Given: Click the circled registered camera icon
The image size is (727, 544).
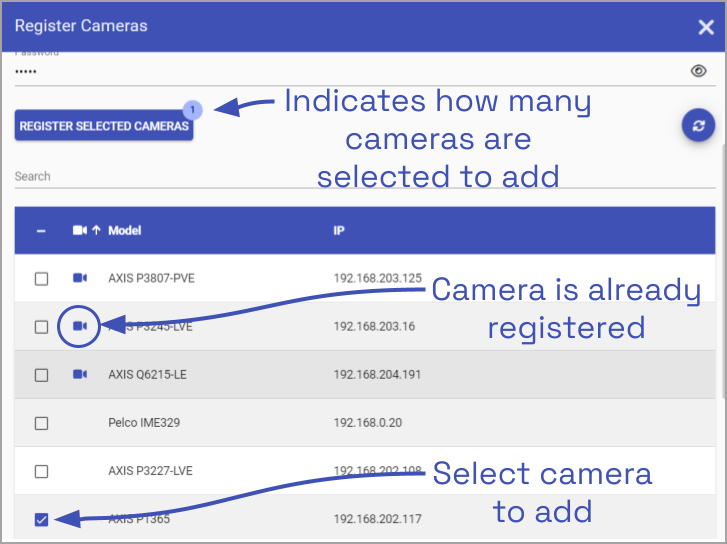Looking at the screenshot, I should click(80, 326).
